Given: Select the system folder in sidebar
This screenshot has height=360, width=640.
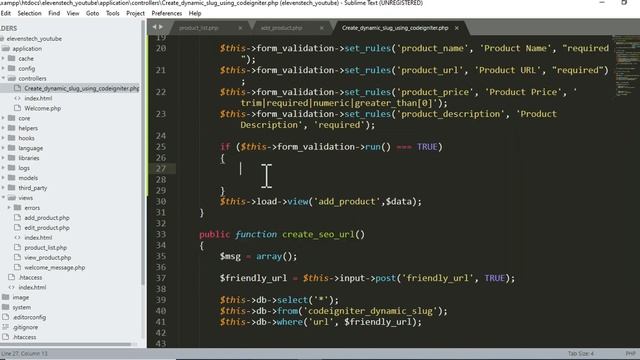Looking at the screenshot, I should pos(21,307).
